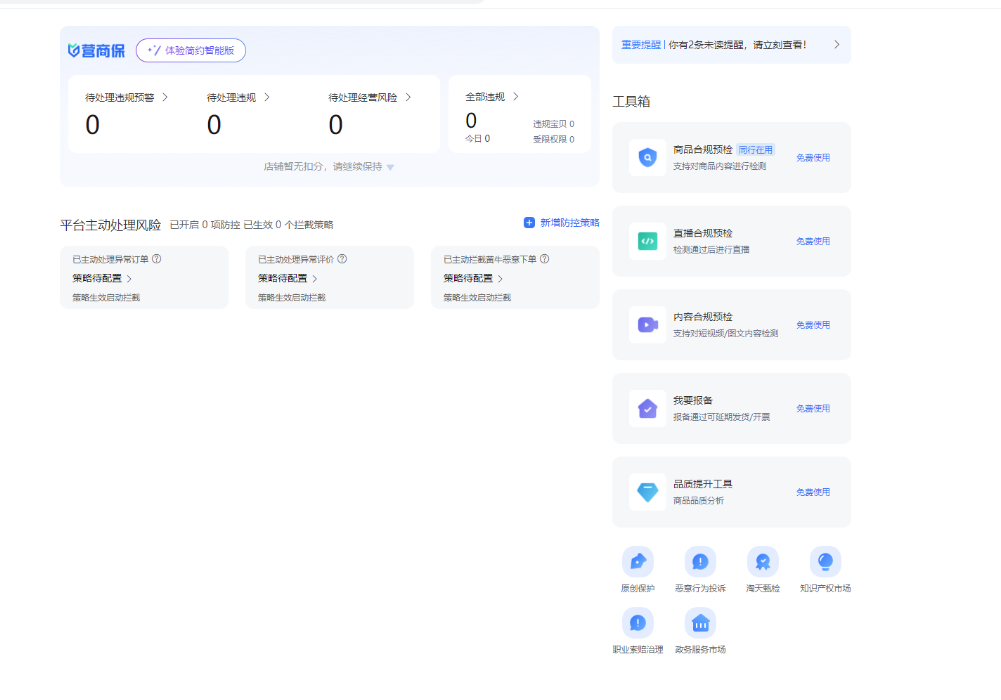
Task: Click the 恶意行为投诉 icon
Action: pyautogui.click(x=700, y=562)
